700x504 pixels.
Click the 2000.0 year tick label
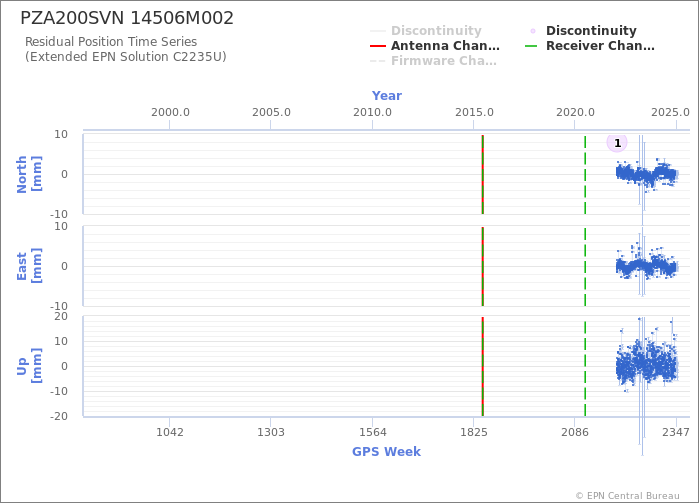pos(170,112)
